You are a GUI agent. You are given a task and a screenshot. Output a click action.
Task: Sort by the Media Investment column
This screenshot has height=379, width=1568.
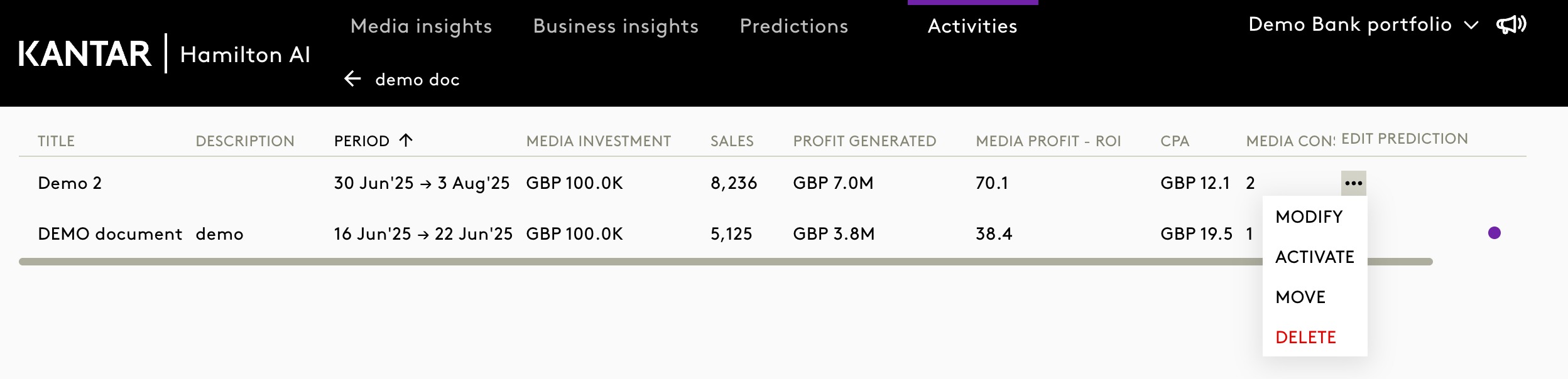pos(598,141)
